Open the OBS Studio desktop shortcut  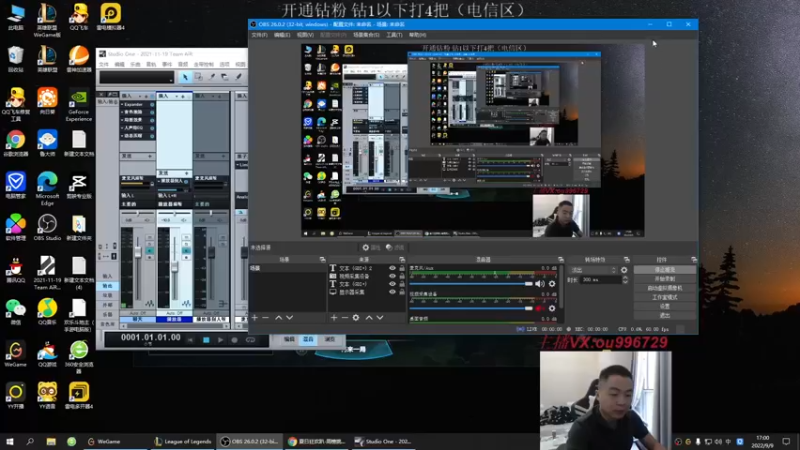point(47,228)
